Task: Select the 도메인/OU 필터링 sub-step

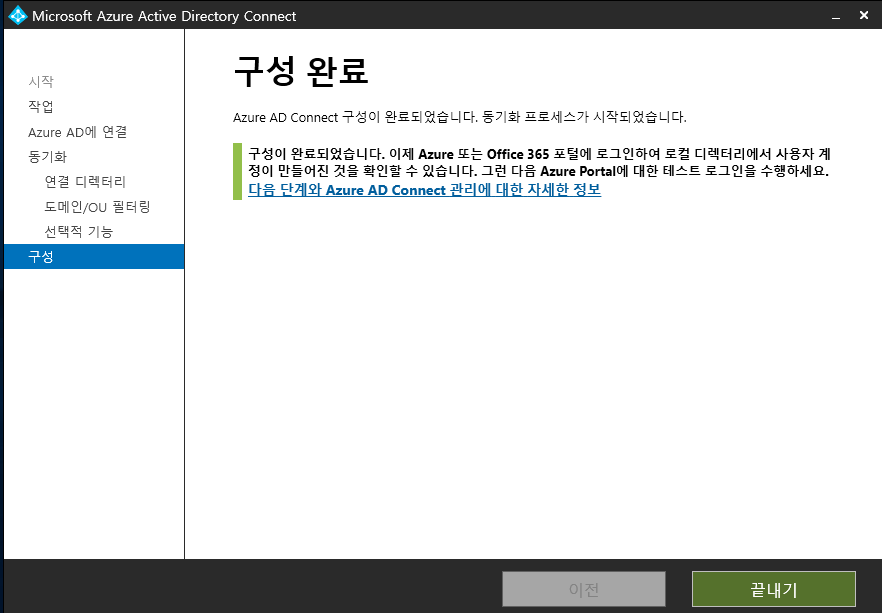Action: (97, 206)
